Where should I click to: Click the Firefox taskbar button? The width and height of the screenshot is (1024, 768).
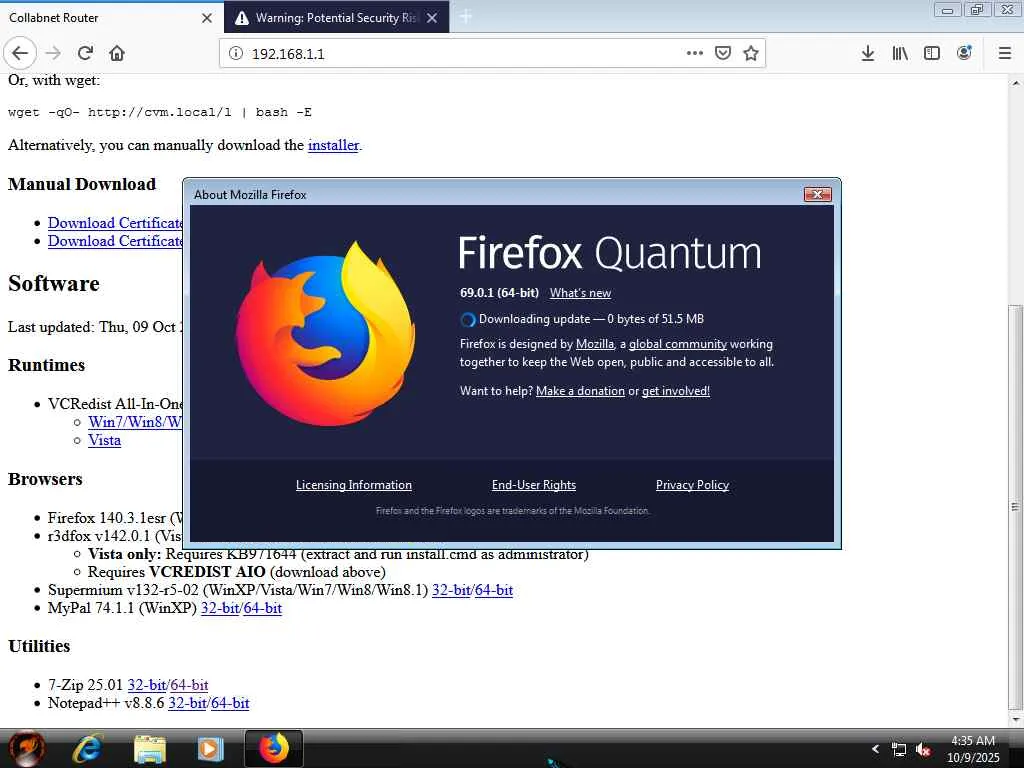pos(274,748)
